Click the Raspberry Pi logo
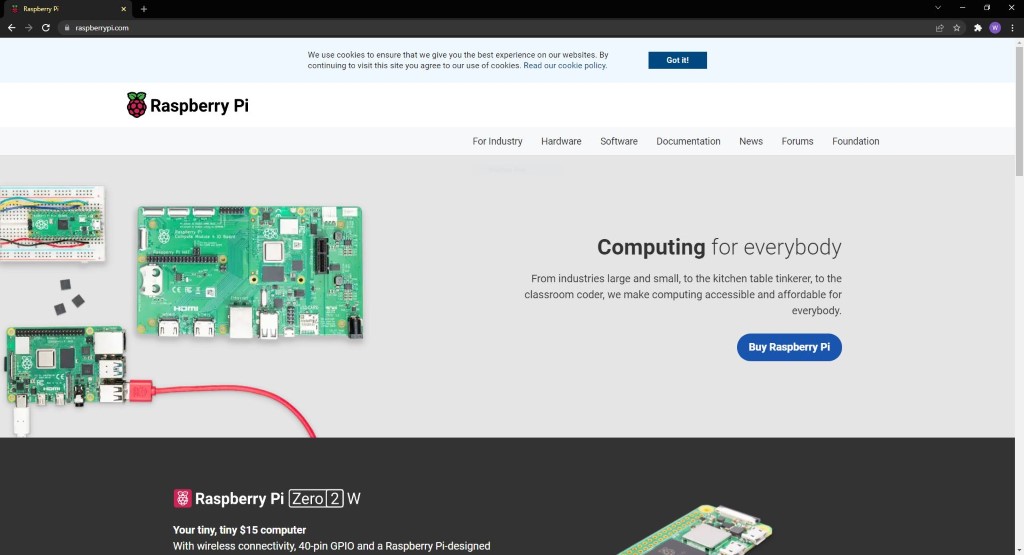Image resolution: width=1024 pixels, height=555 pixels. pyautogui.click(x=187, y=105)
